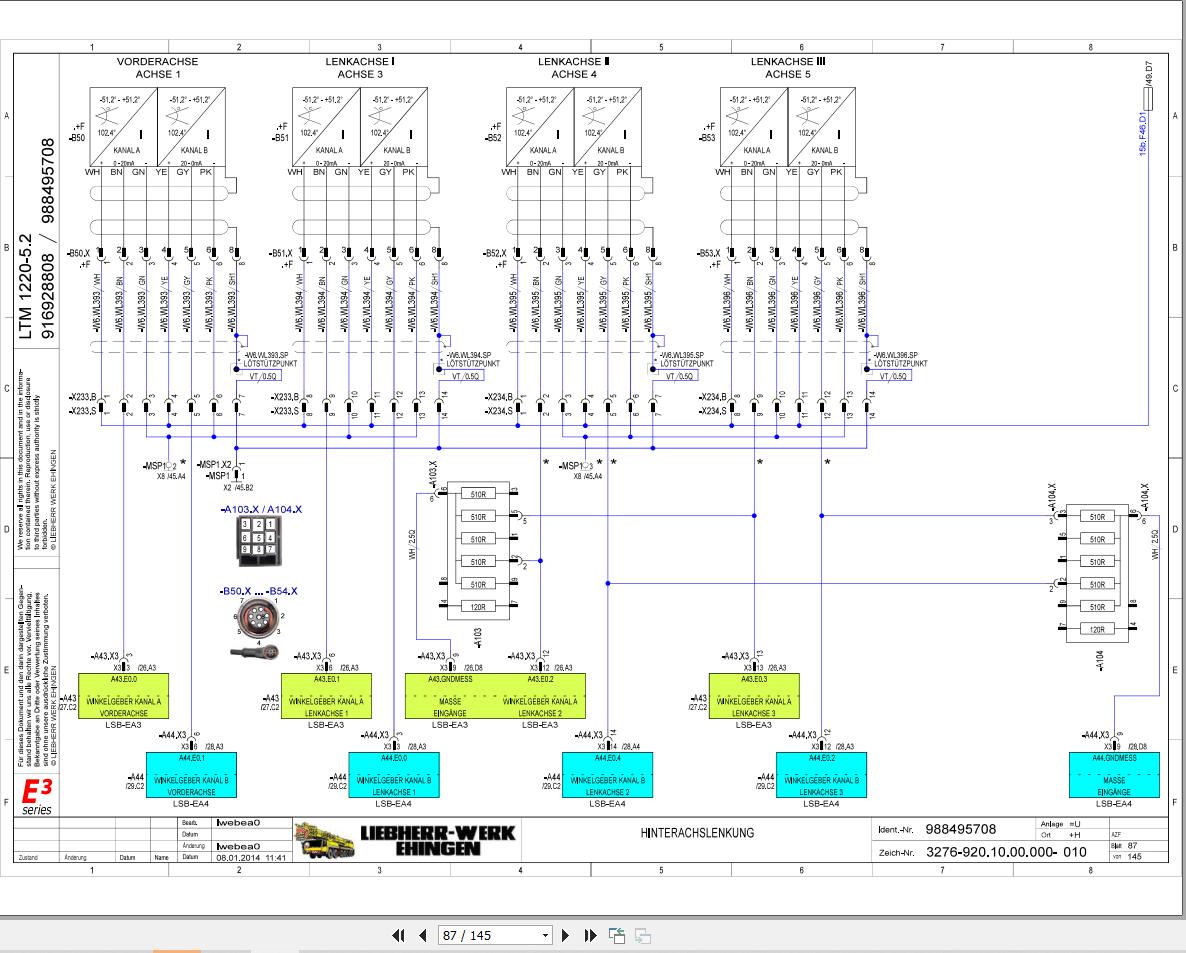Click the HINTERACHSLENKUNG title text
1186x953 pixels.
pos(697,833)
